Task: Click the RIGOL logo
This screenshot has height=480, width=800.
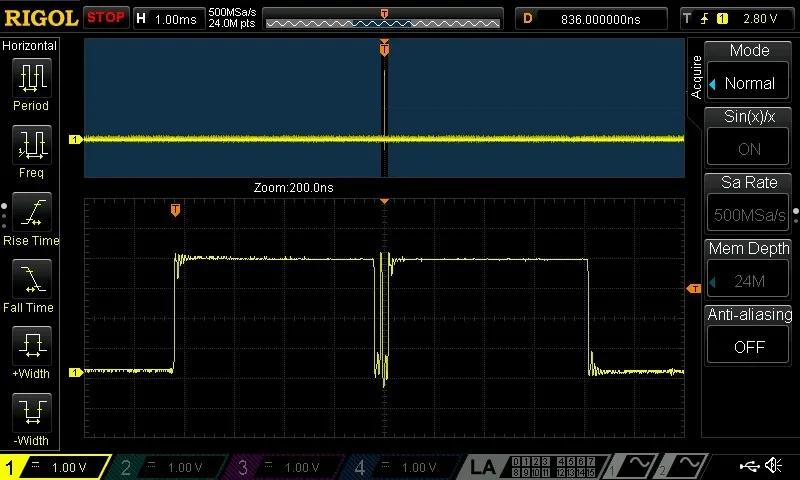Action: [40, 18]
